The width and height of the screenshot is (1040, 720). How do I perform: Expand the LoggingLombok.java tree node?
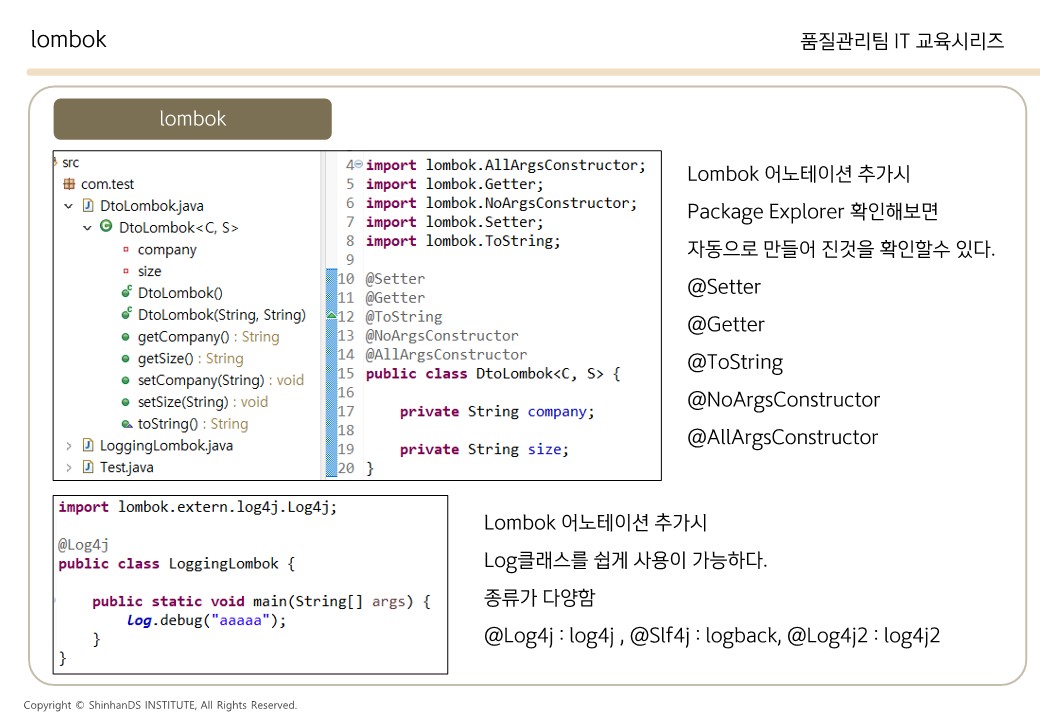(68, 446)
